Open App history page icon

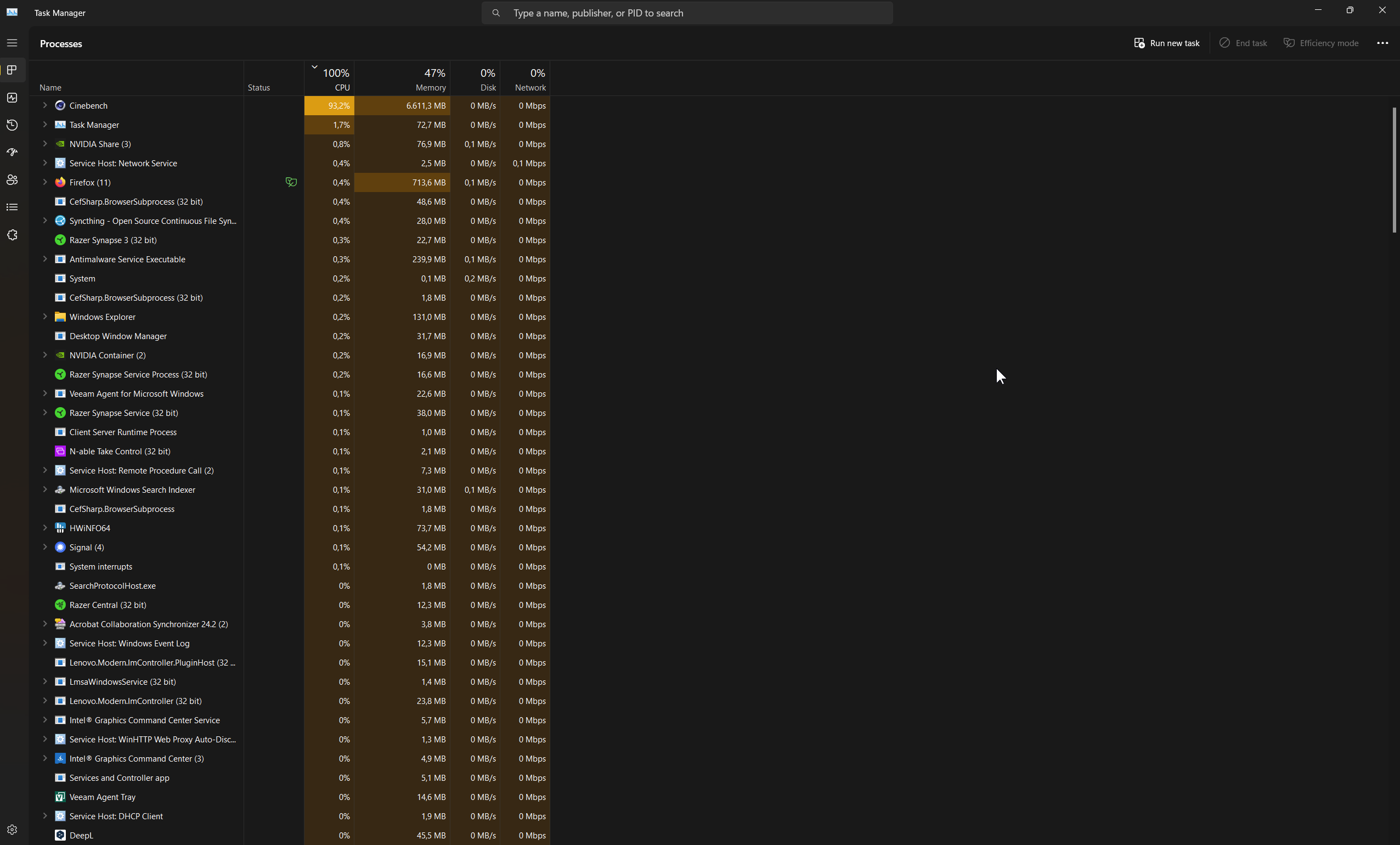(12, 125)
